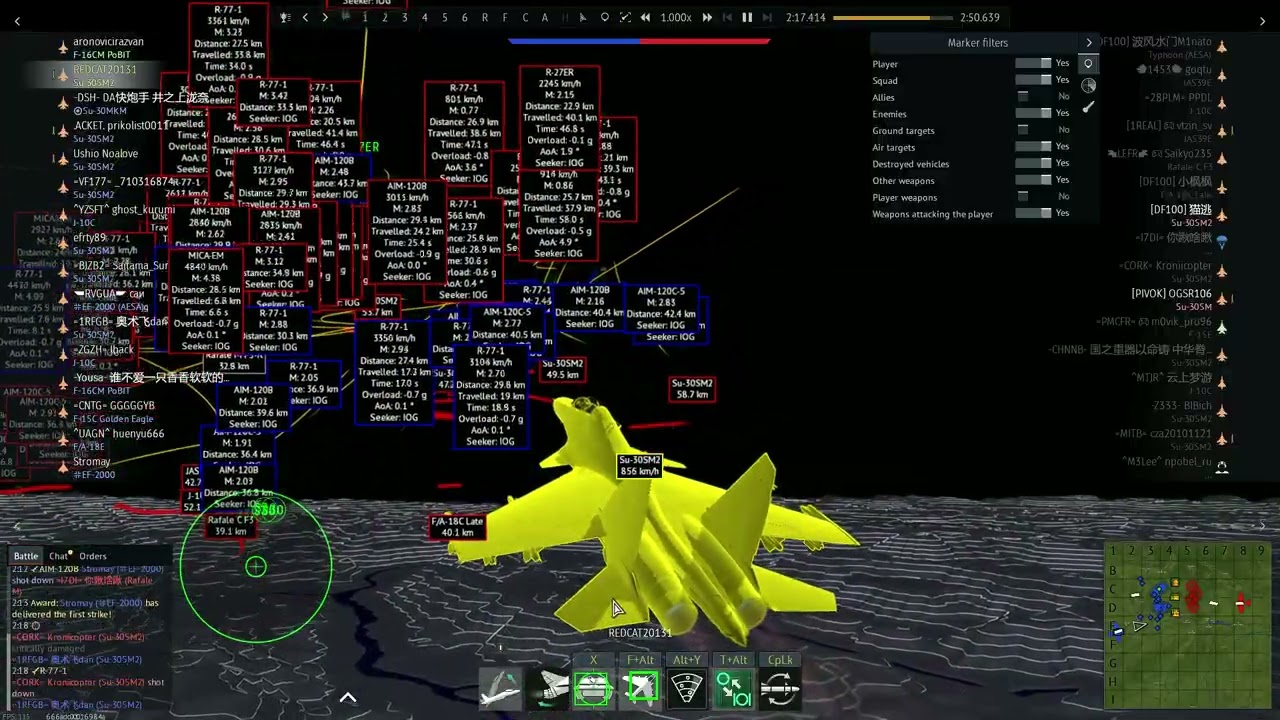Screen dimensions: 1280x720
Task: Switch to the Chat tab
Action: [59, 556]
